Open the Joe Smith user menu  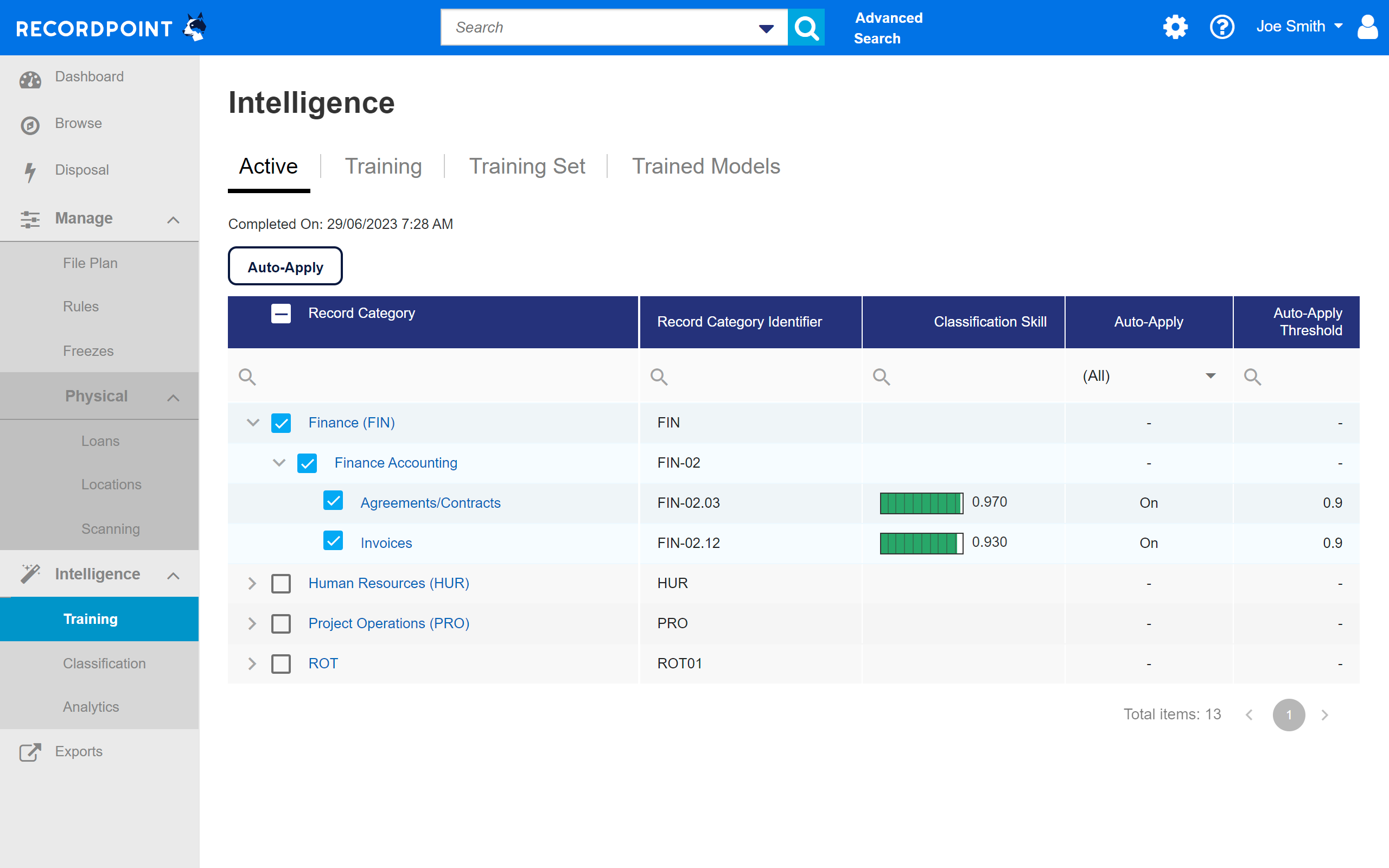tap(1299, 27)
